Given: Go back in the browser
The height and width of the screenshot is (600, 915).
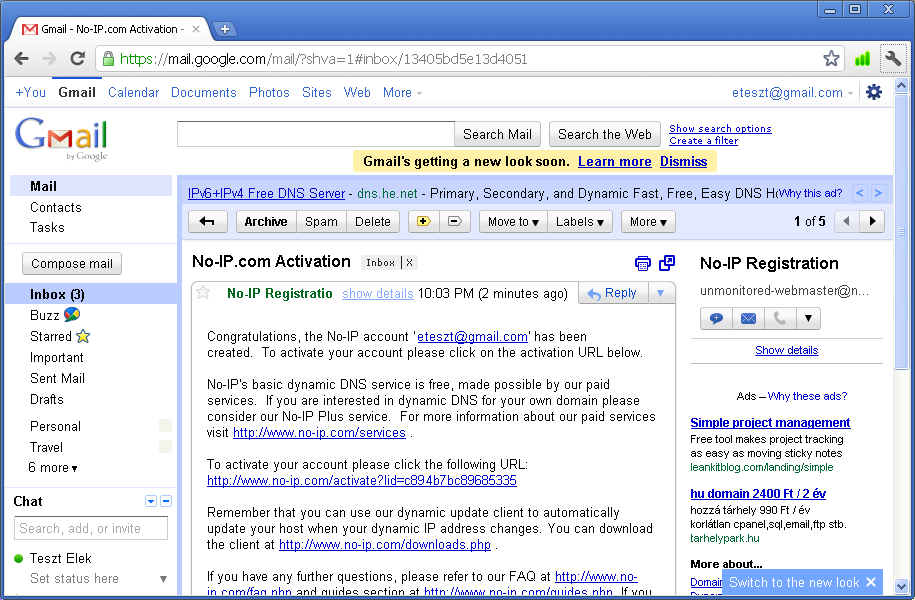Looking at the screenshot, I should click(22, 58).
